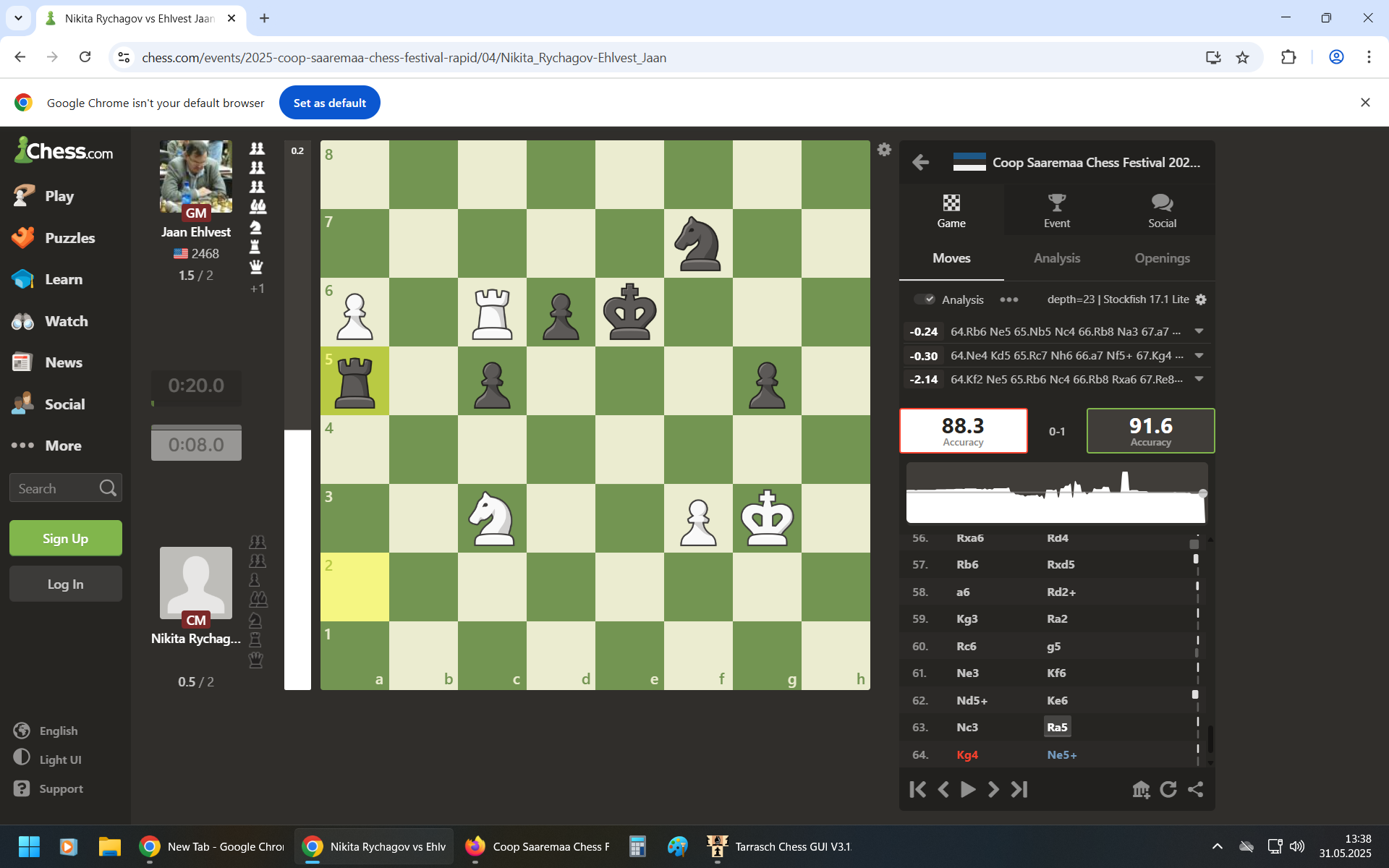Open Firefox window from taskbar
Viewport: 1389px width, 868px height.
click(x=537, y=846)
